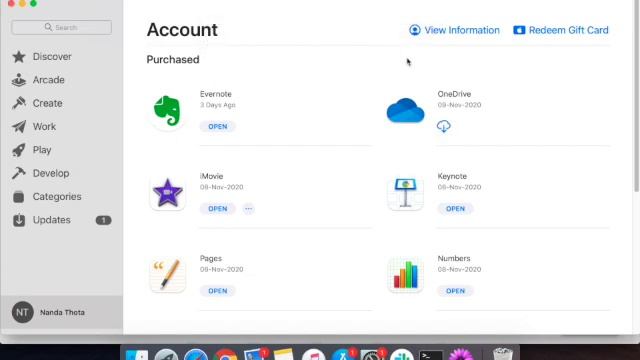Click the iMovie app title
The width and height of the screenshot is (640, 360).
coord(211,176)
